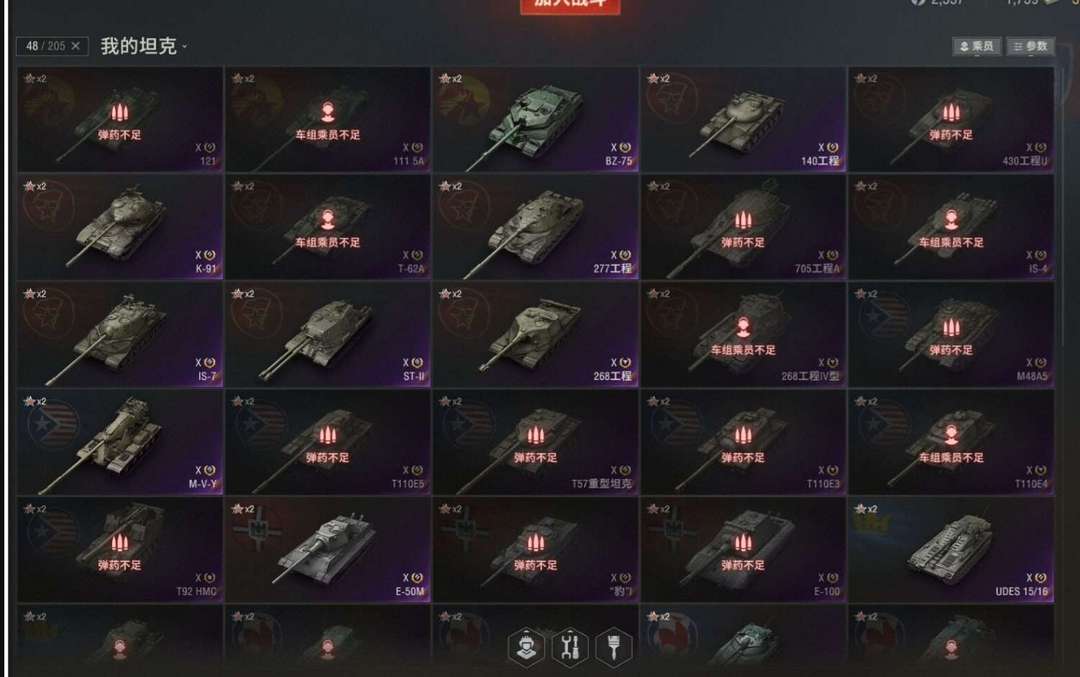1080x677 pixels.
Task: Select the M-V-Y tank card
Action: click(120, 442)
